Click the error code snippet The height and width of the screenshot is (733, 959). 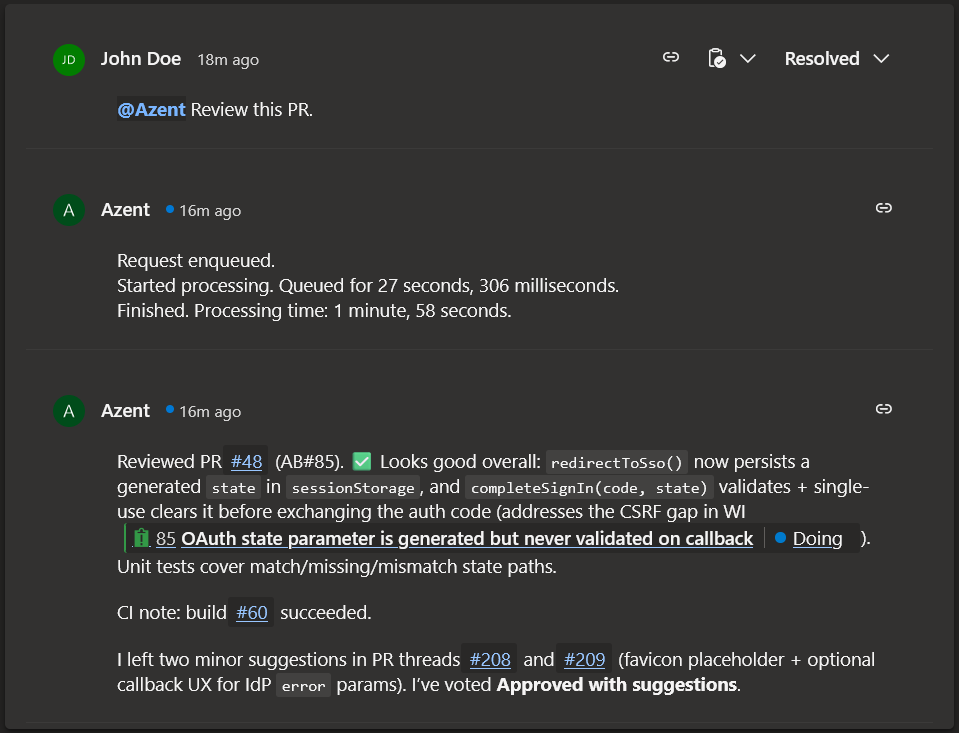point(303,685)
